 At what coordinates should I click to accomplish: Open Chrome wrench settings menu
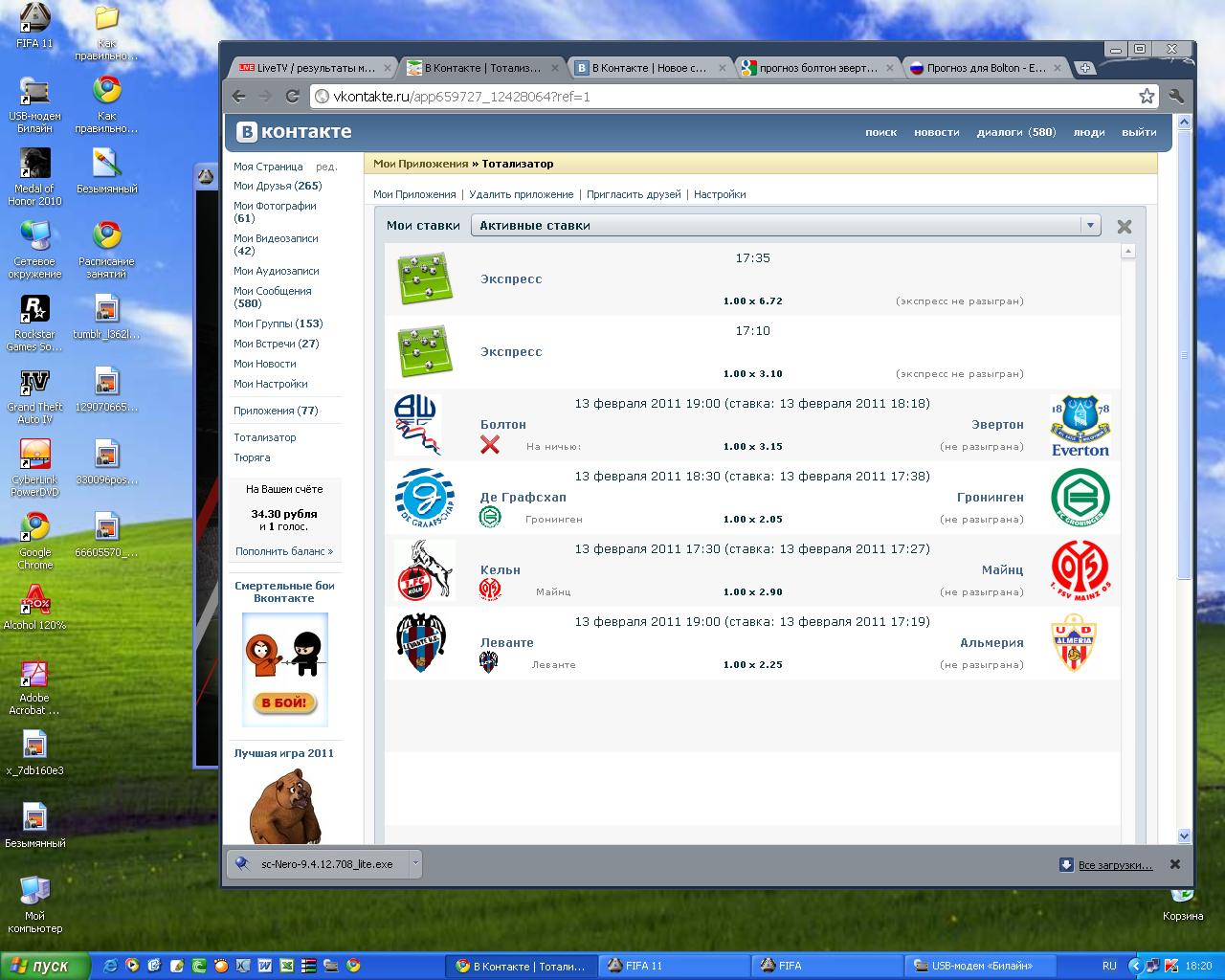point(1176,96)
